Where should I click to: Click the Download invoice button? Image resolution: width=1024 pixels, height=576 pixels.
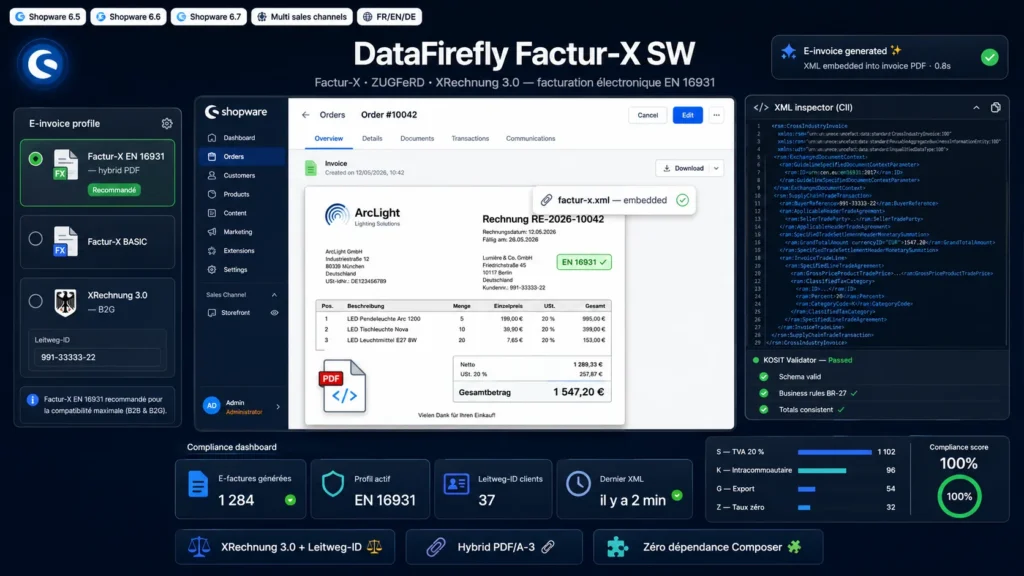tap(683, 168)
